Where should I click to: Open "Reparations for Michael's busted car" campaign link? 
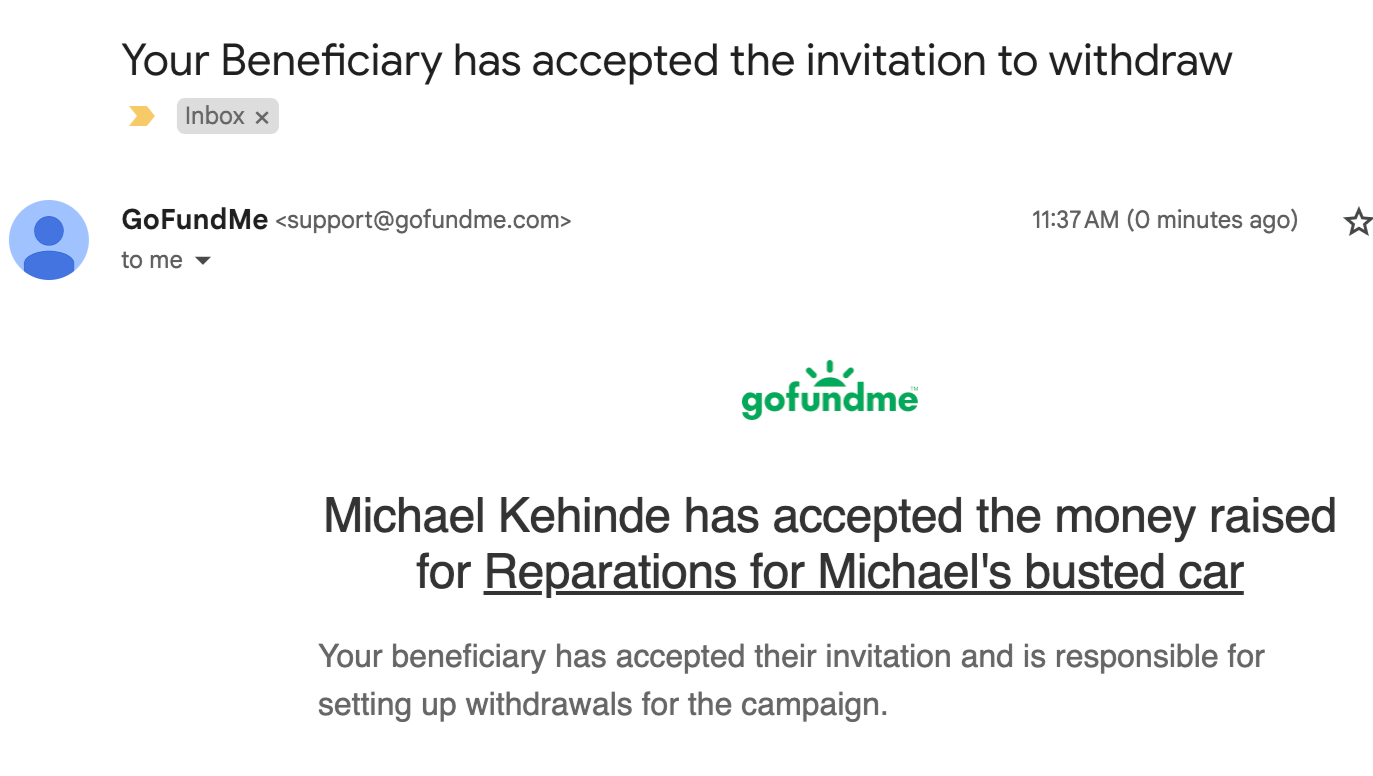pos(864,572)
